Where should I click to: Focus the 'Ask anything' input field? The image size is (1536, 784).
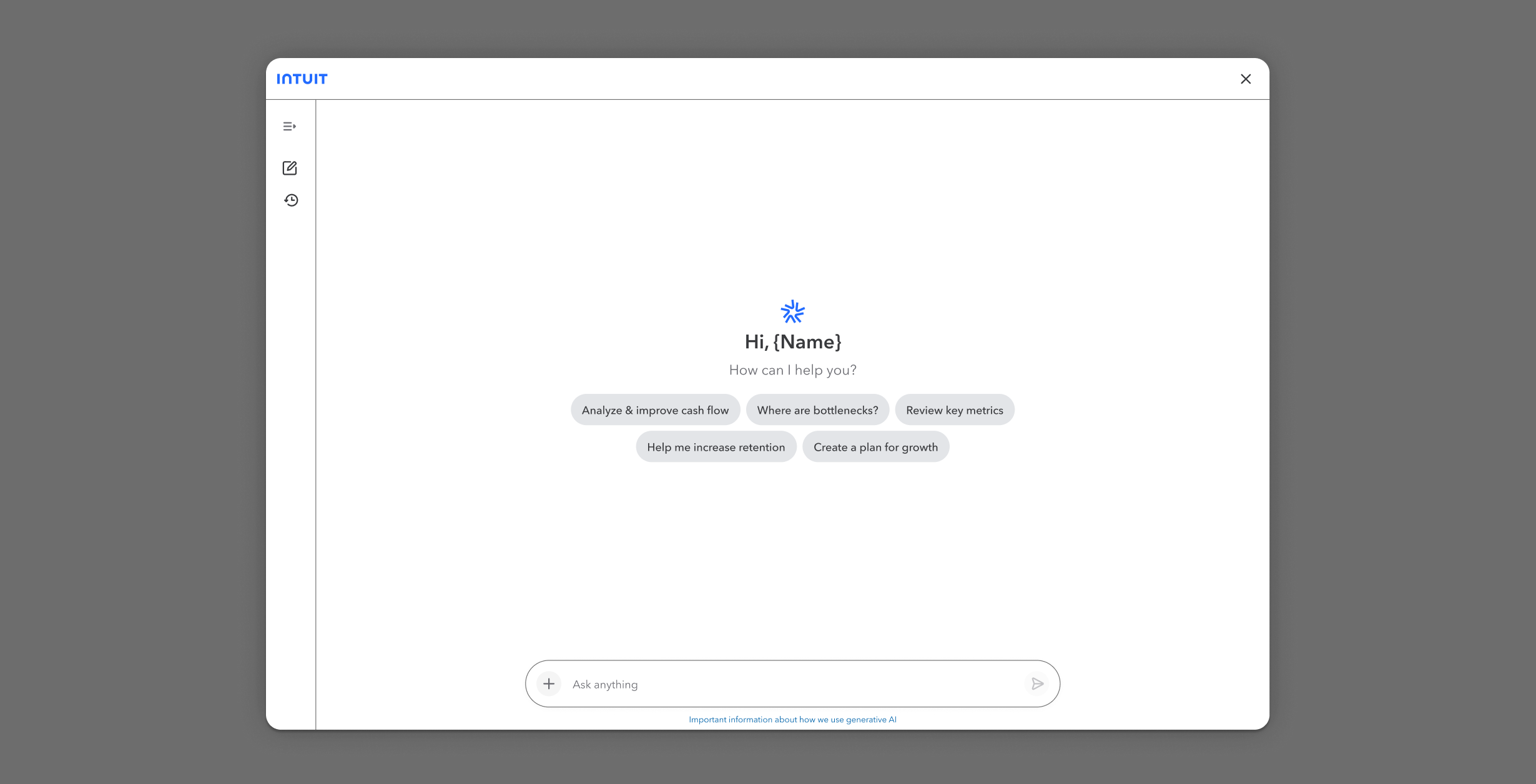point(793,684)
